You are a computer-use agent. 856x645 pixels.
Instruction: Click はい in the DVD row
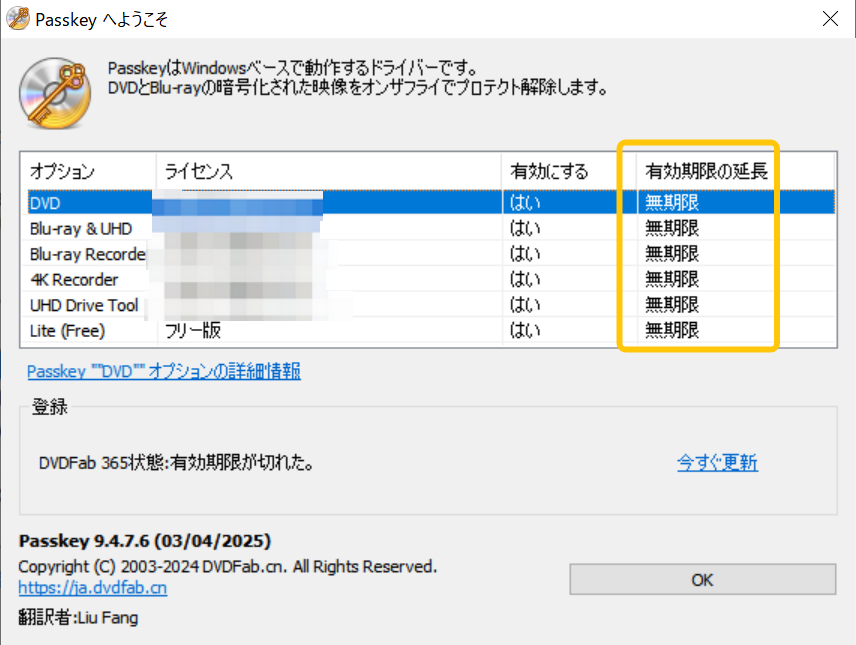pyautogui.click(x=525, y=203)
